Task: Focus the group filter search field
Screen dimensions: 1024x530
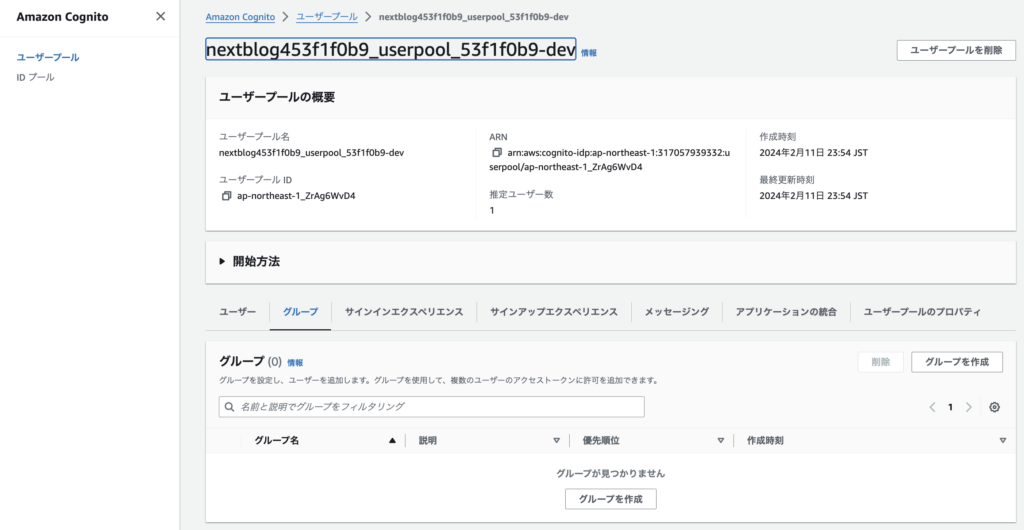Action: tap(432, 407)
